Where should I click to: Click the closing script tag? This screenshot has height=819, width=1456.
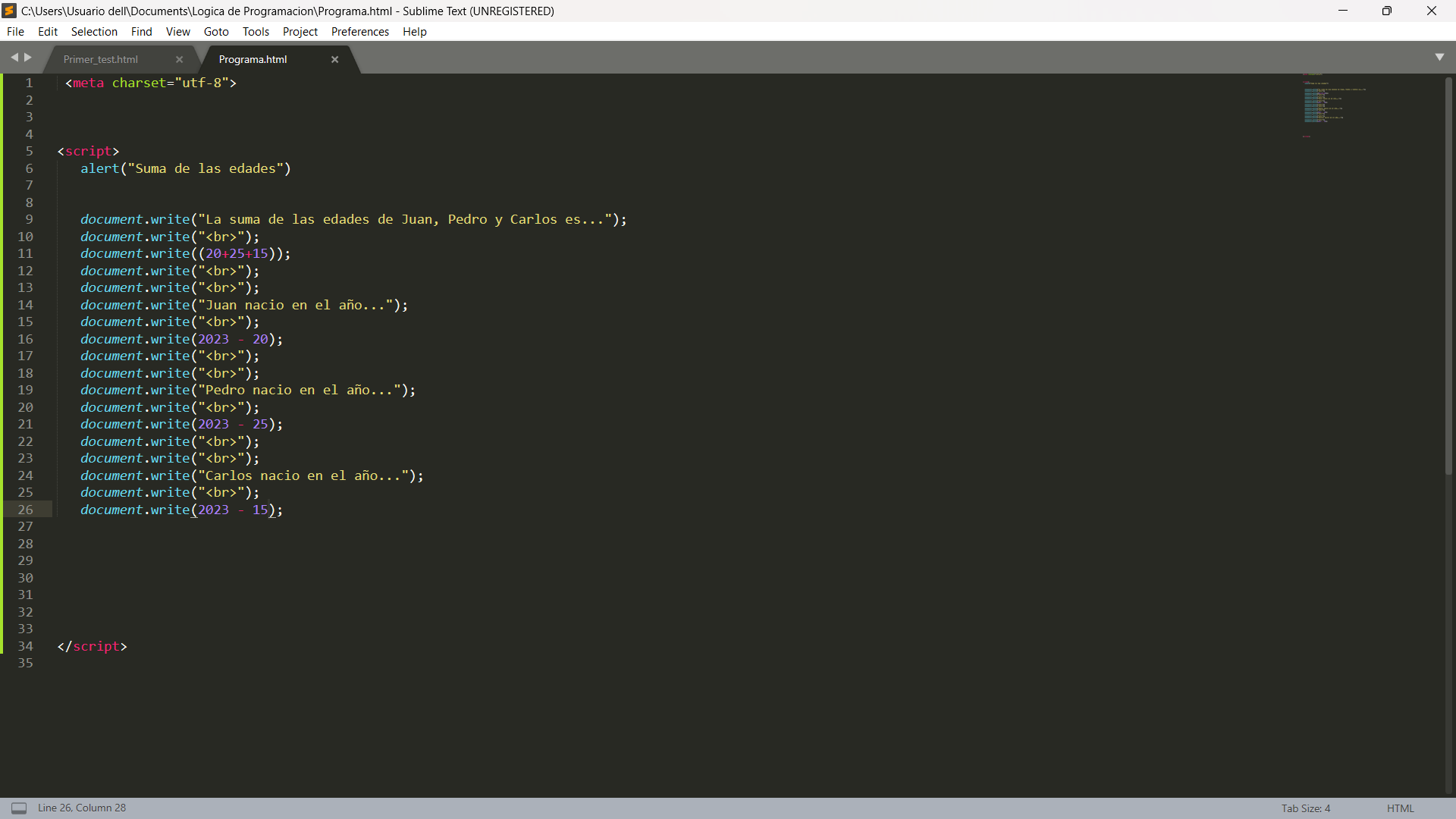(x=92, y=646)
